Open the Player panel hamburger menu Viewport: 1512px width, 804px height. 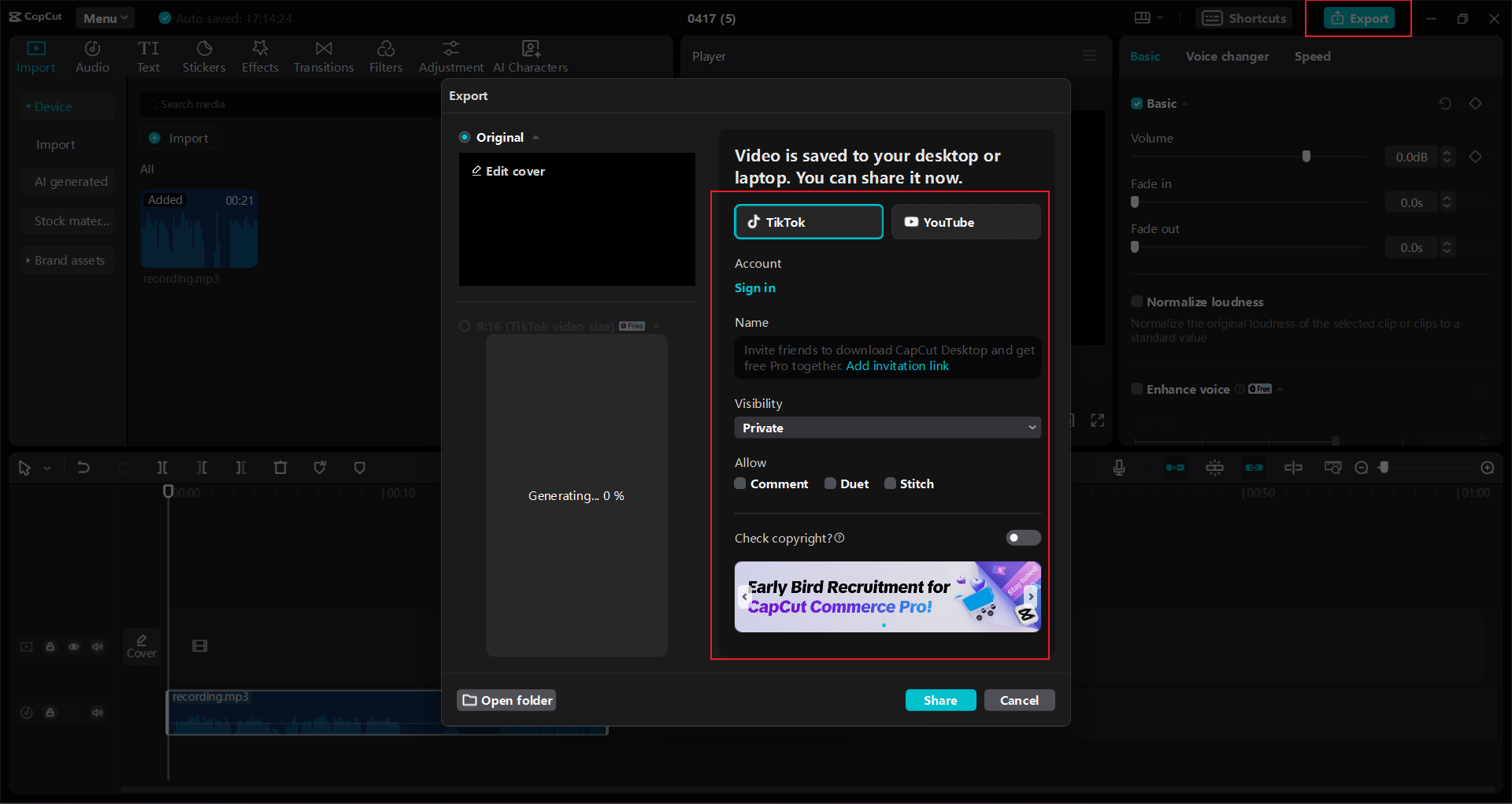(1090, 56)
